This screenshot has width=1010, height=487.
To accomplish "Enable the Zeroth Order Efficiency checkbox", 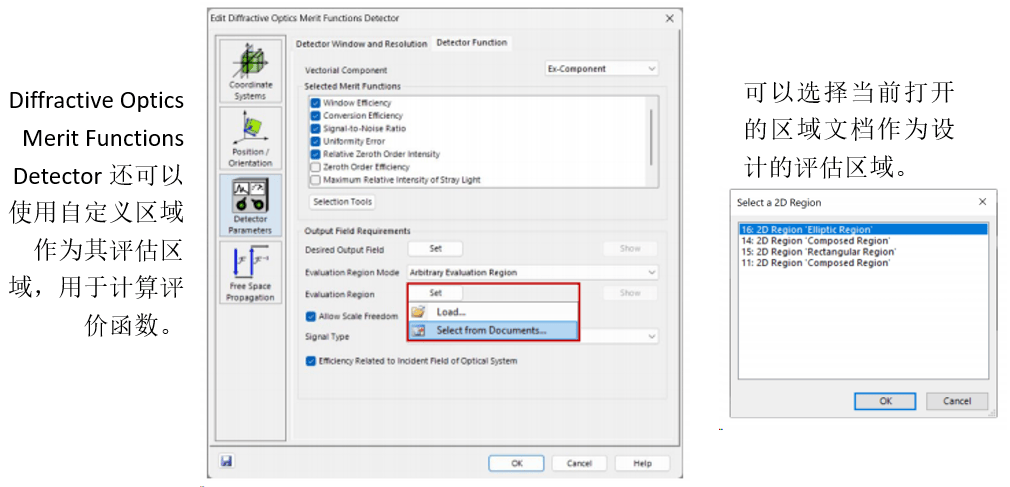I will pyautogui.click(x=316, y=167).
